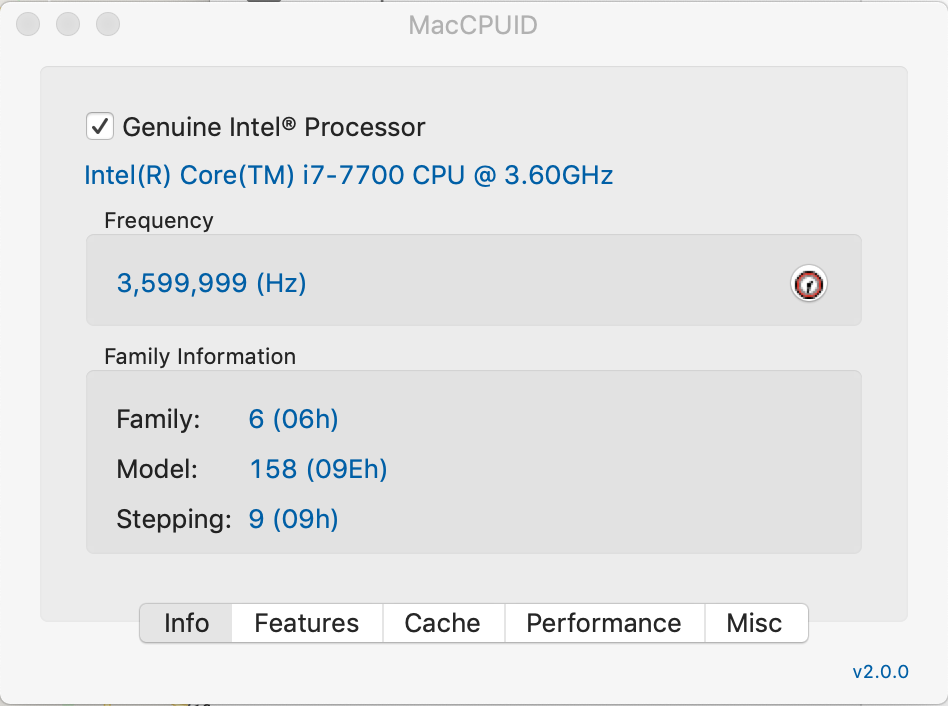Click the zoom window button
This screenshot has width=948, height=706.
pyautogui.click(x=108, y=24)
